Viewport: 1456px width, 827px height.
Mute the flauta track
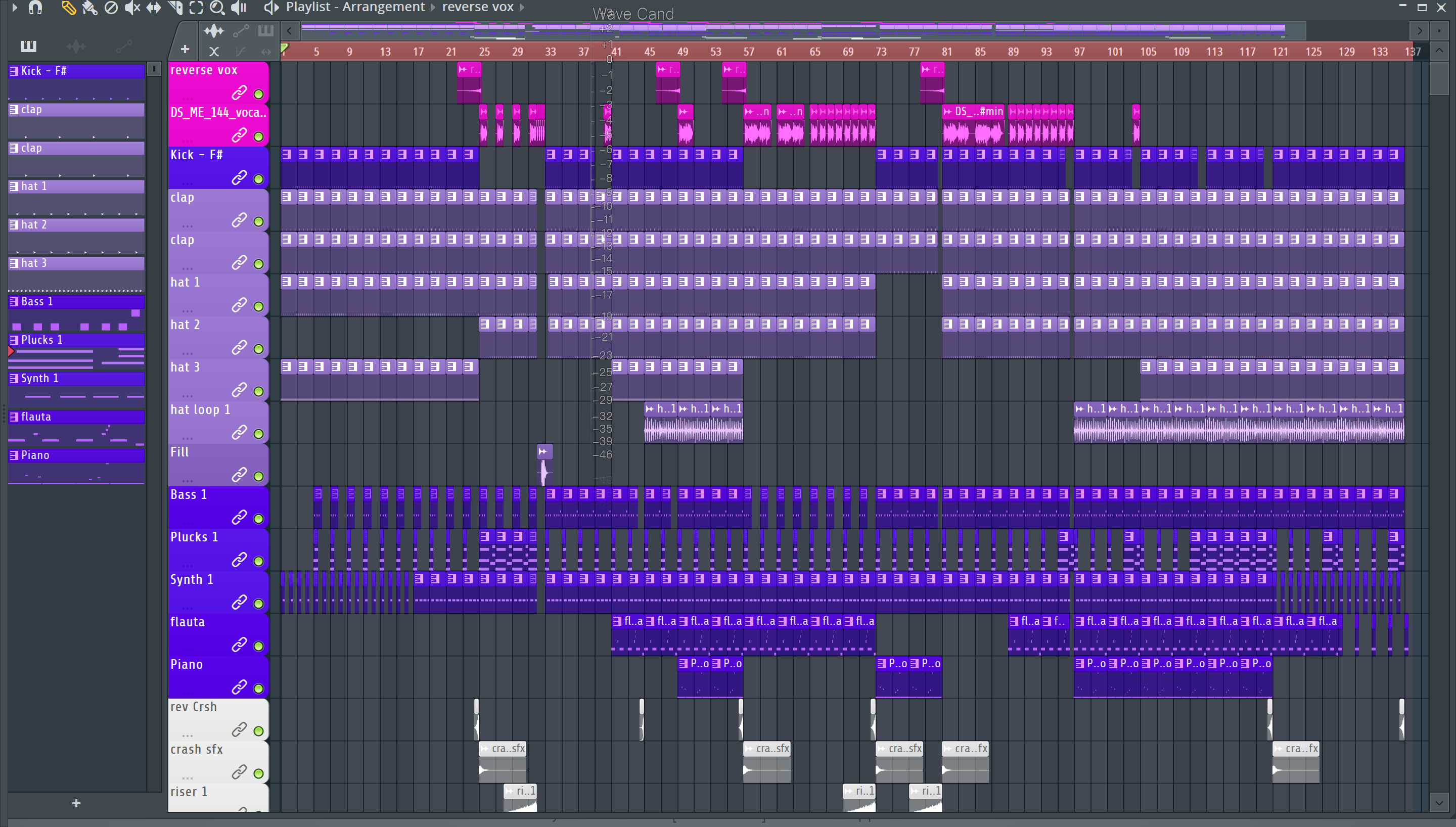(258, 646)
